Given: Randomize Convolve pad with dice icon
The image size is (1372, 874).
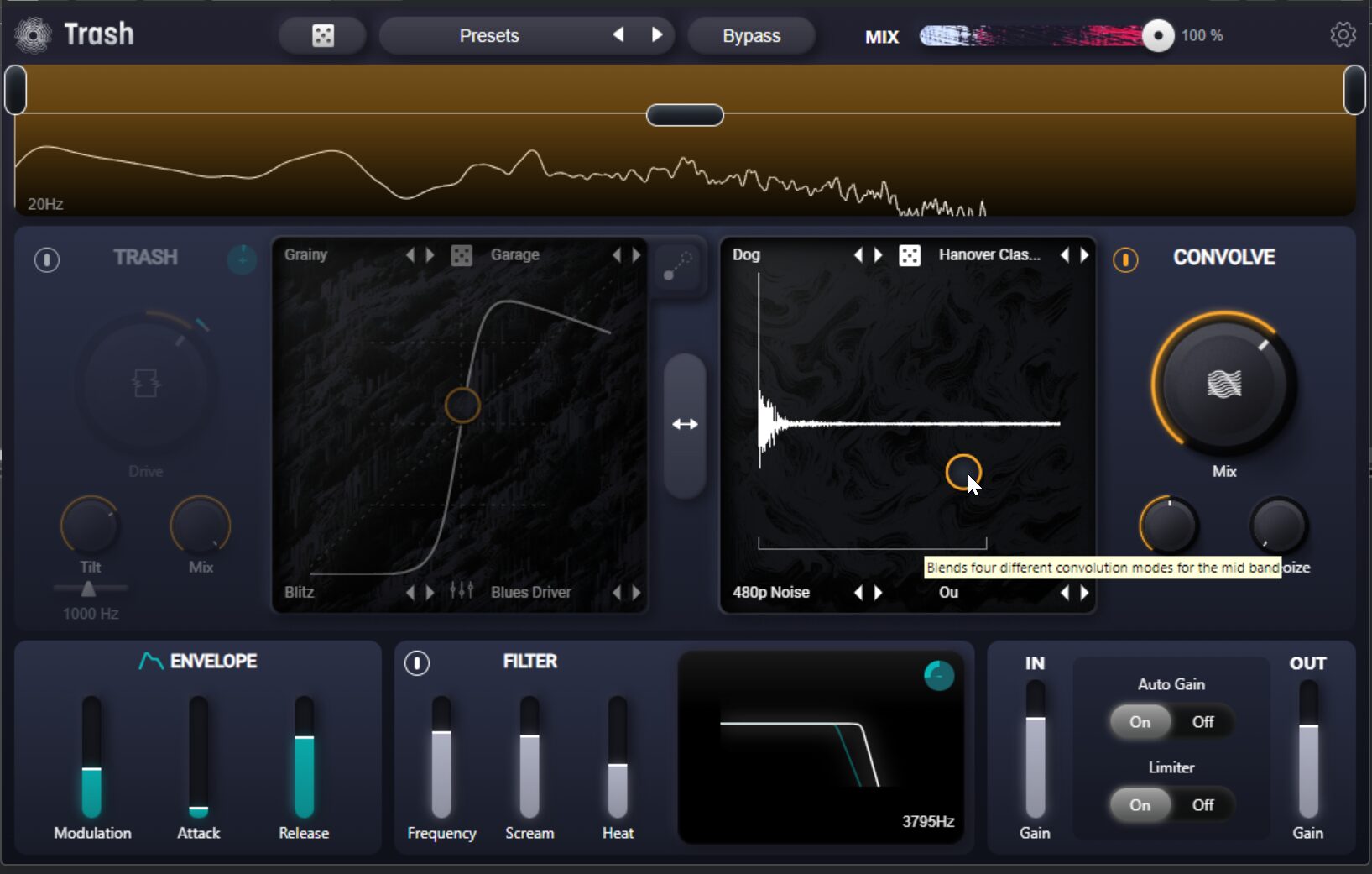Looking at the screenshot, I should (x=910, y=255).
